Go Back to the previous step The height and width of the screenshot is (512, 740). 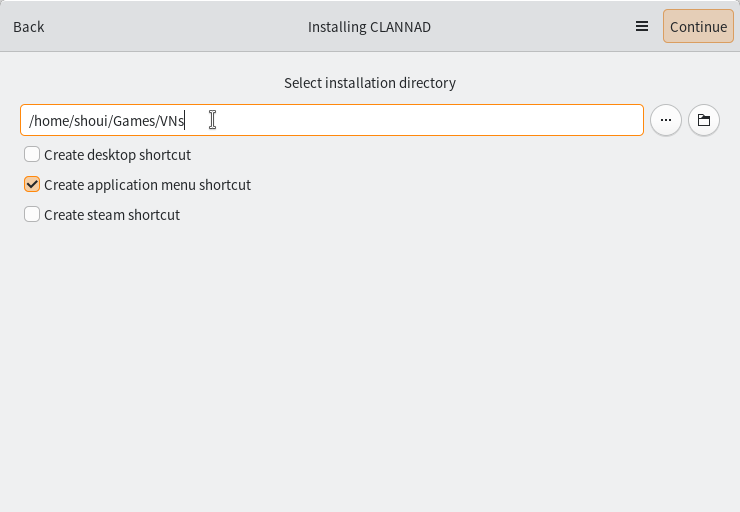pyautogui.click(x=29, y=27)
